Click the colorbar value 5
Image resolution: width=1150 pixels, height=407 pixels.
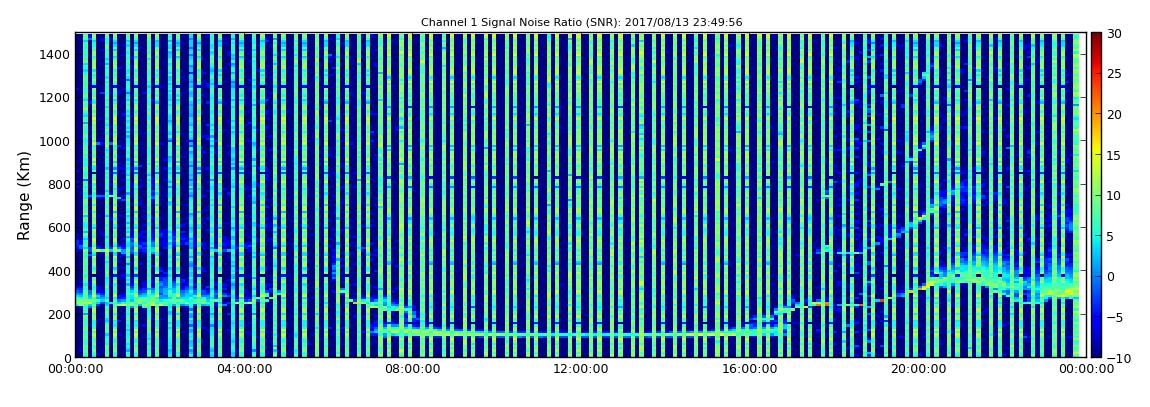(x=1111, y=236)
